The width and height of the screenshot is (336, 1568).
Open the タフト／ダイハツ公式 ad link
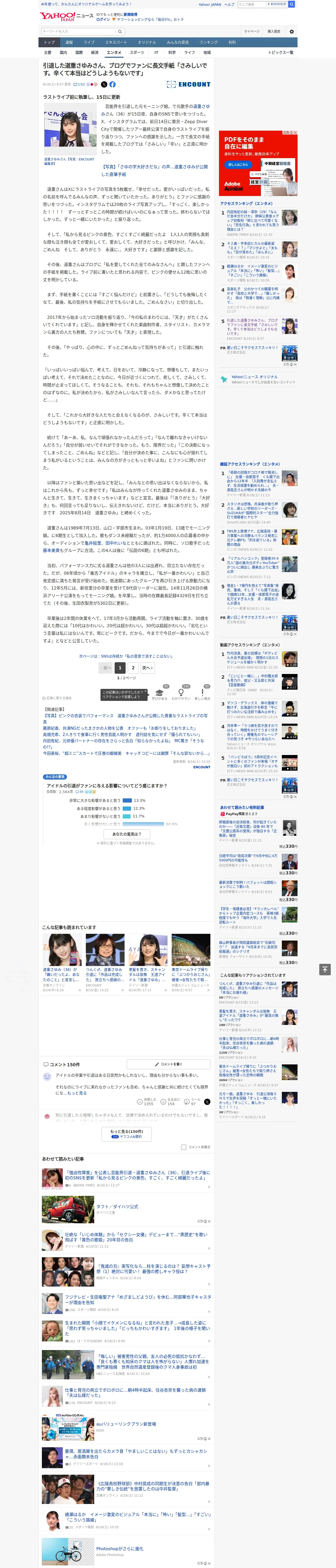pos(117,1206)
